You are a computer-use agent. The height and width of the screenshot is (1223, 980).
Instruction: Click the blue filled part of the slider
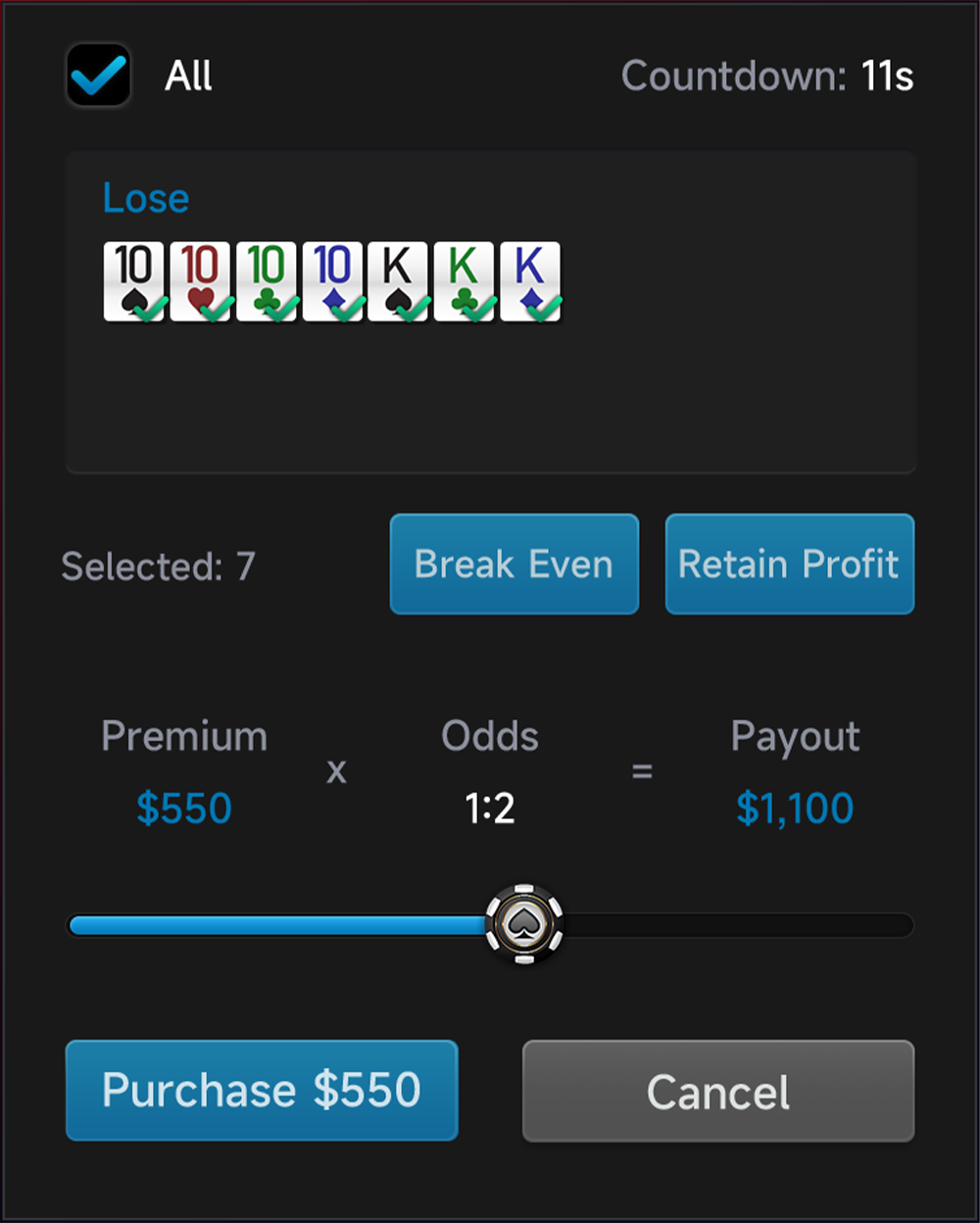(x=274, y=925)
